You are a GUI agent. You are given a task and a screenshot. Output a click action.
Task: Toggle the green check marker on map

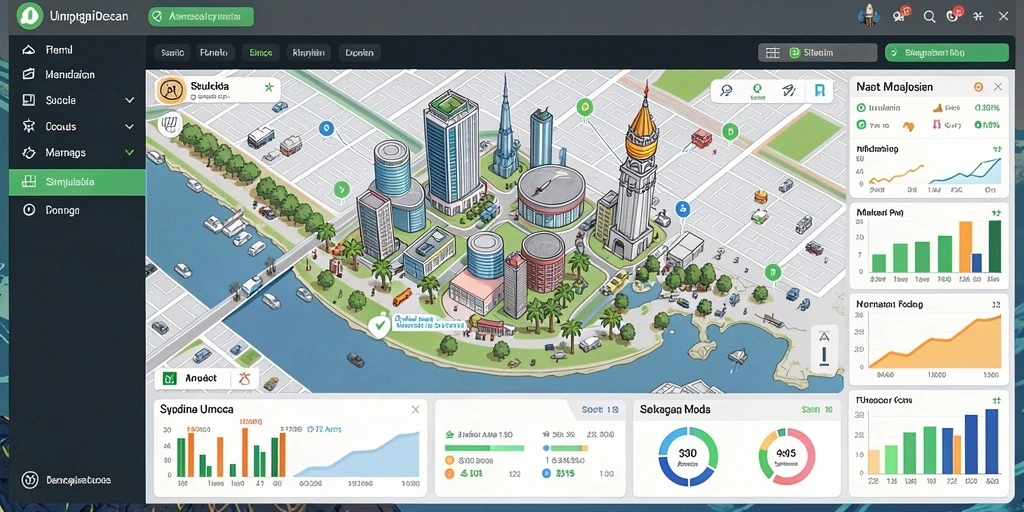[378, 325]
